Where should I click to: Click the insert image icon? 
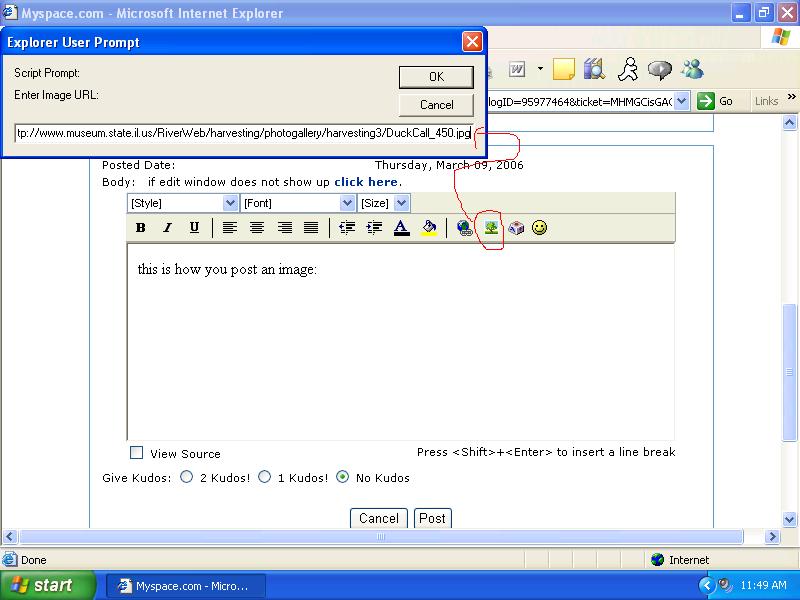click(x=491, y=228)
